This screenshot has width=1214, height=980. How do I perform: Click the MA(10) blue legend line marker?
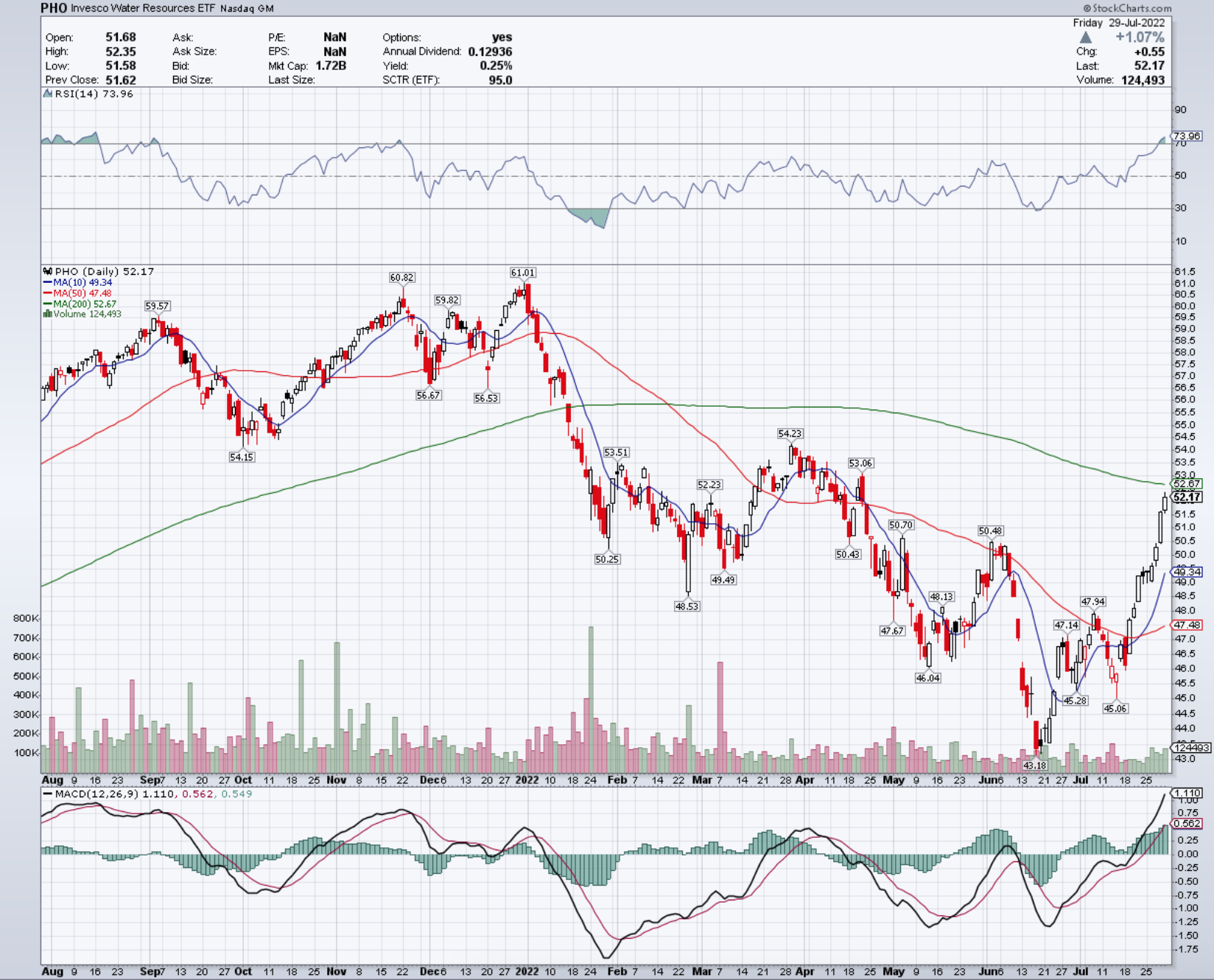[x=48, y=283]
